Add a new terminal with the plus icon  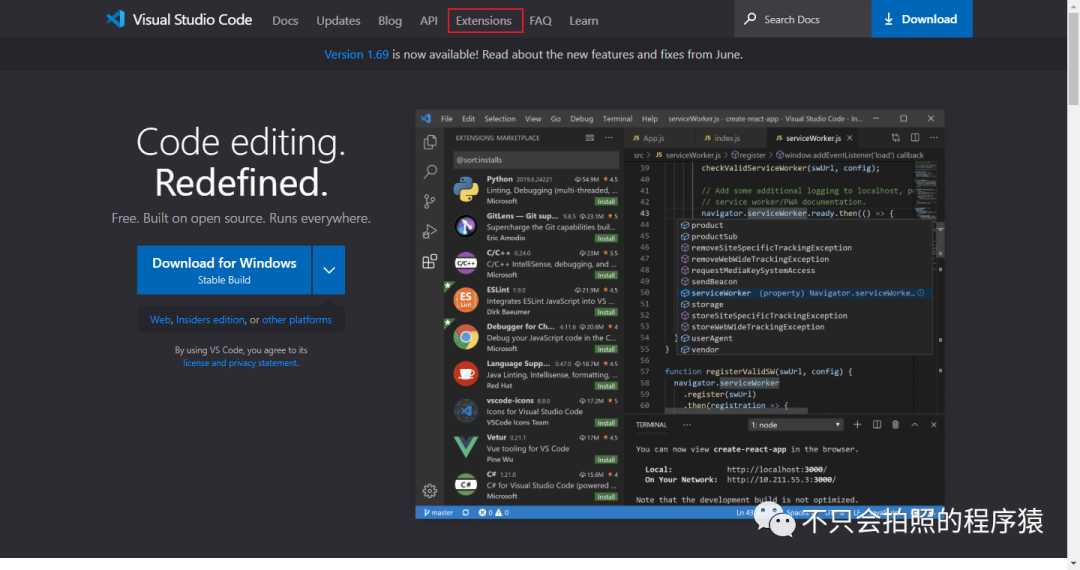pyautogui.click(x=857, y=425)
